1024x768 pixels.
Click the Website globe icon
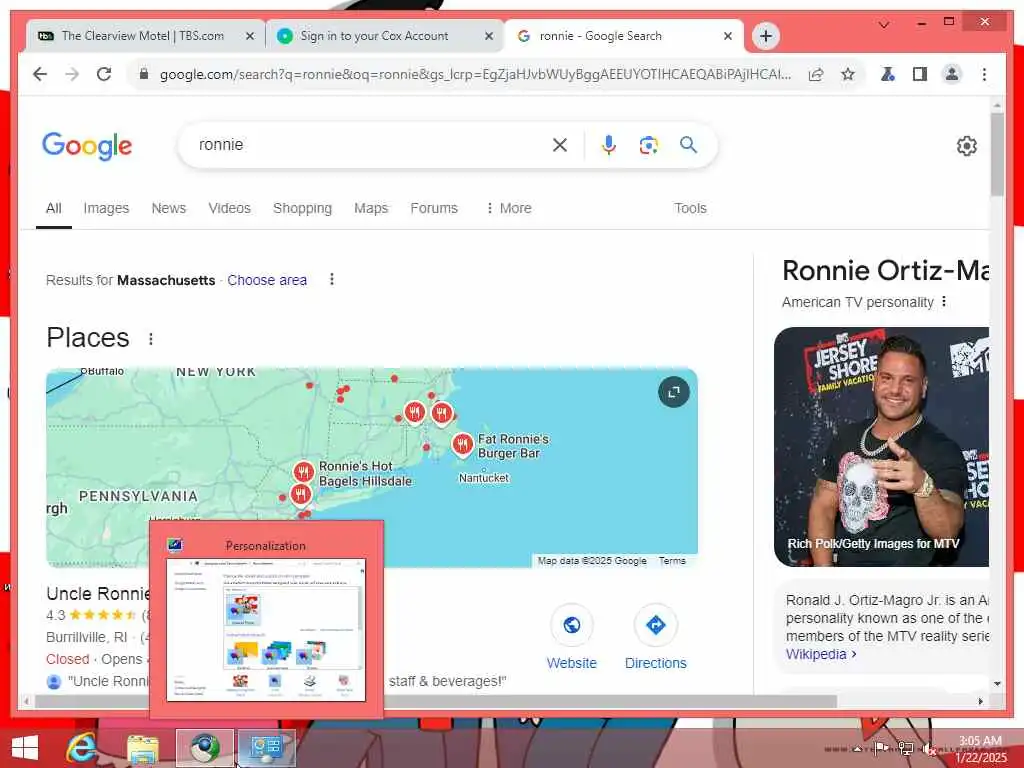(572, 626)
